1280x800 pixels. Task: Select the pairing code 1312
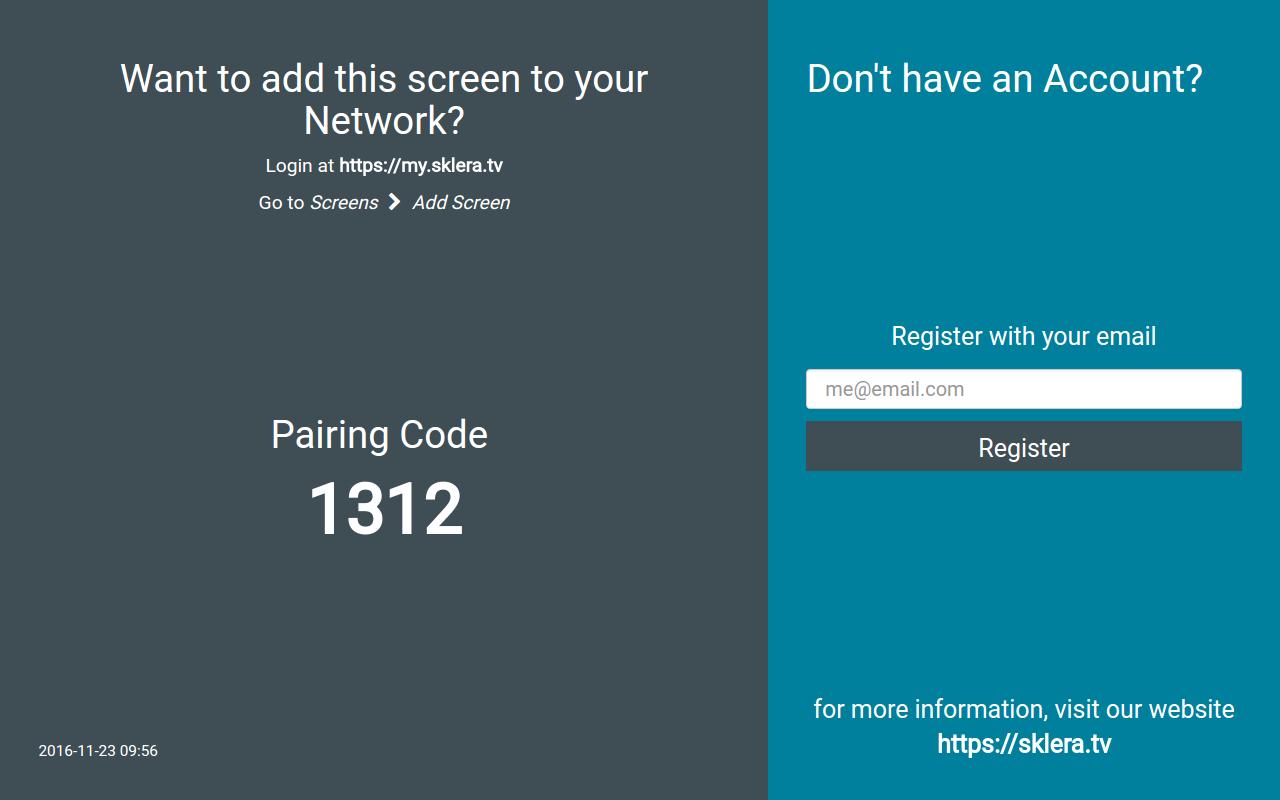pyautogui.click(x=385, y=509)
